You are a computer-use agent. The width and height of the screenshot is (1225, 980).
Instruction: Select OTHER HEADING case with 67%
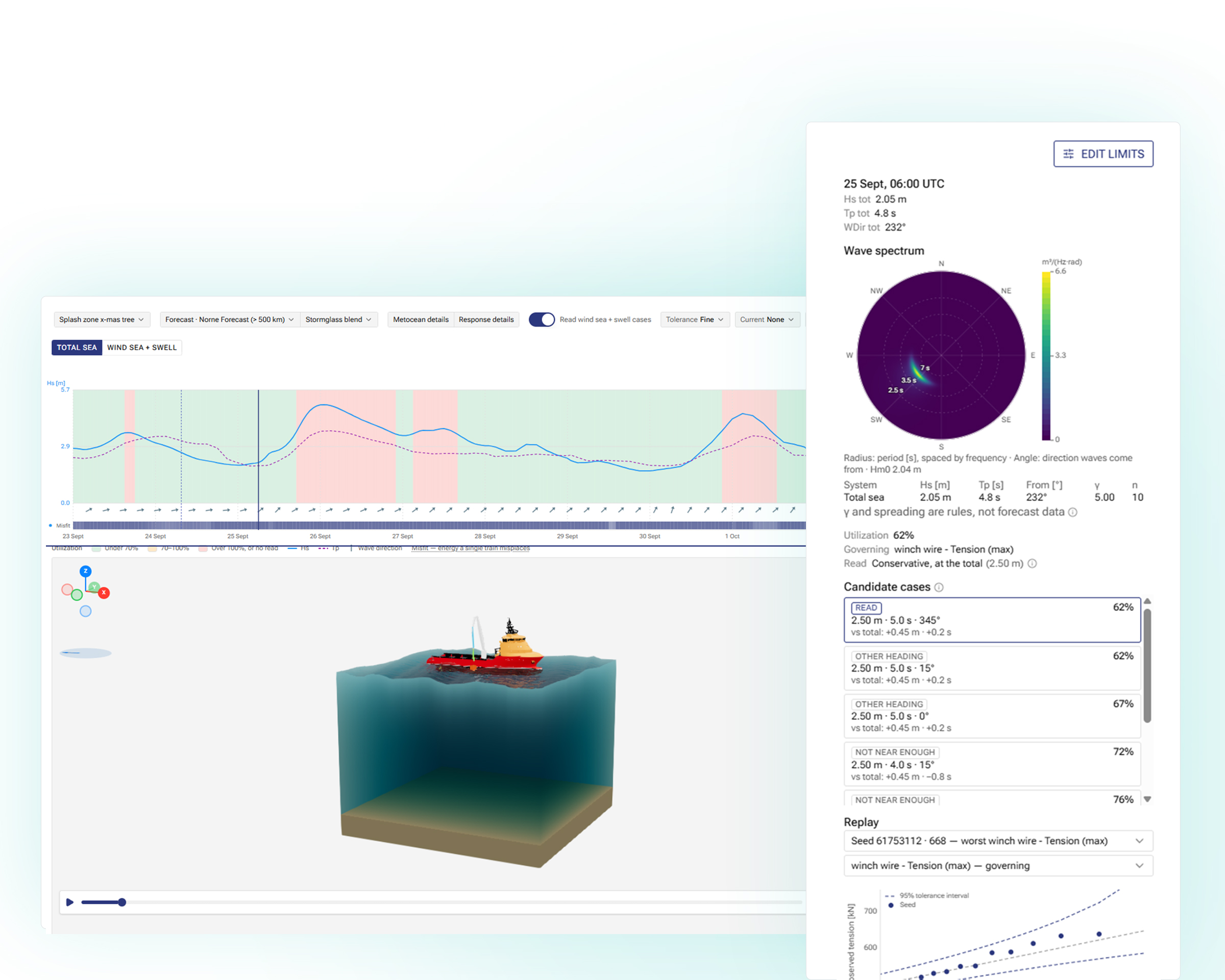tap(992, 716)
